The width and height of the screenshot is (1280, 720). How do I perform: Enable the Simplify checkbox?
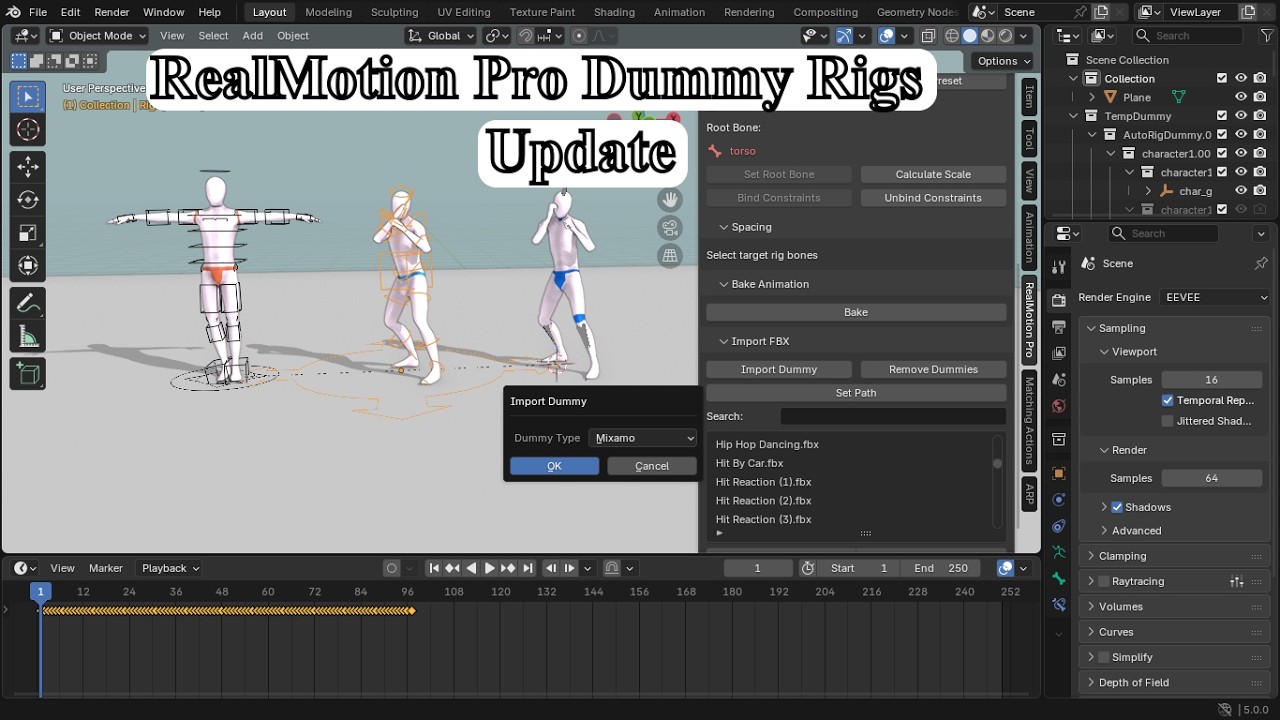pos(1104,657)
